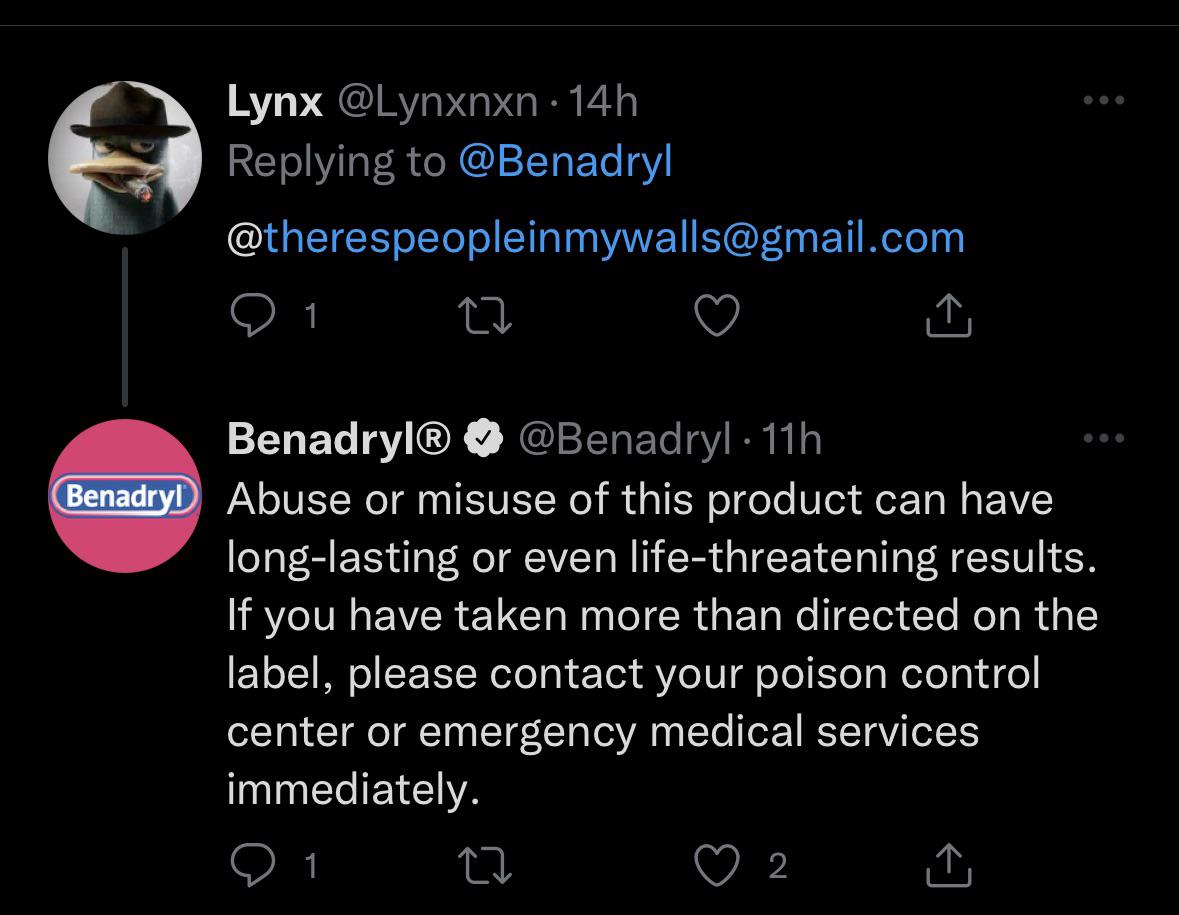Like the Benadryl response

pyautogui.click(x=716, y=867)
